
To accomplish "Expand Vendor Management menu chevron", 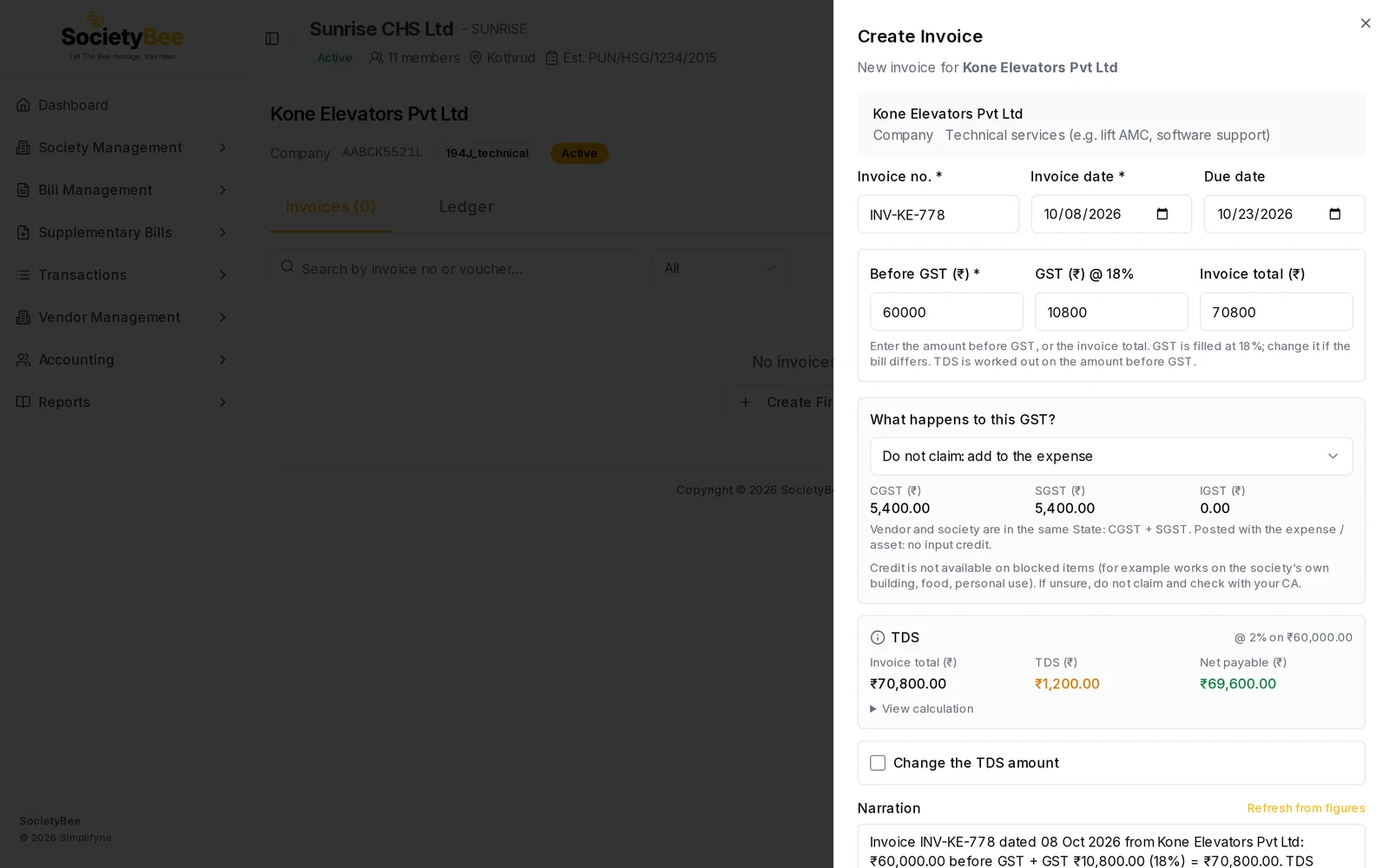I will (x=222, y=318).
